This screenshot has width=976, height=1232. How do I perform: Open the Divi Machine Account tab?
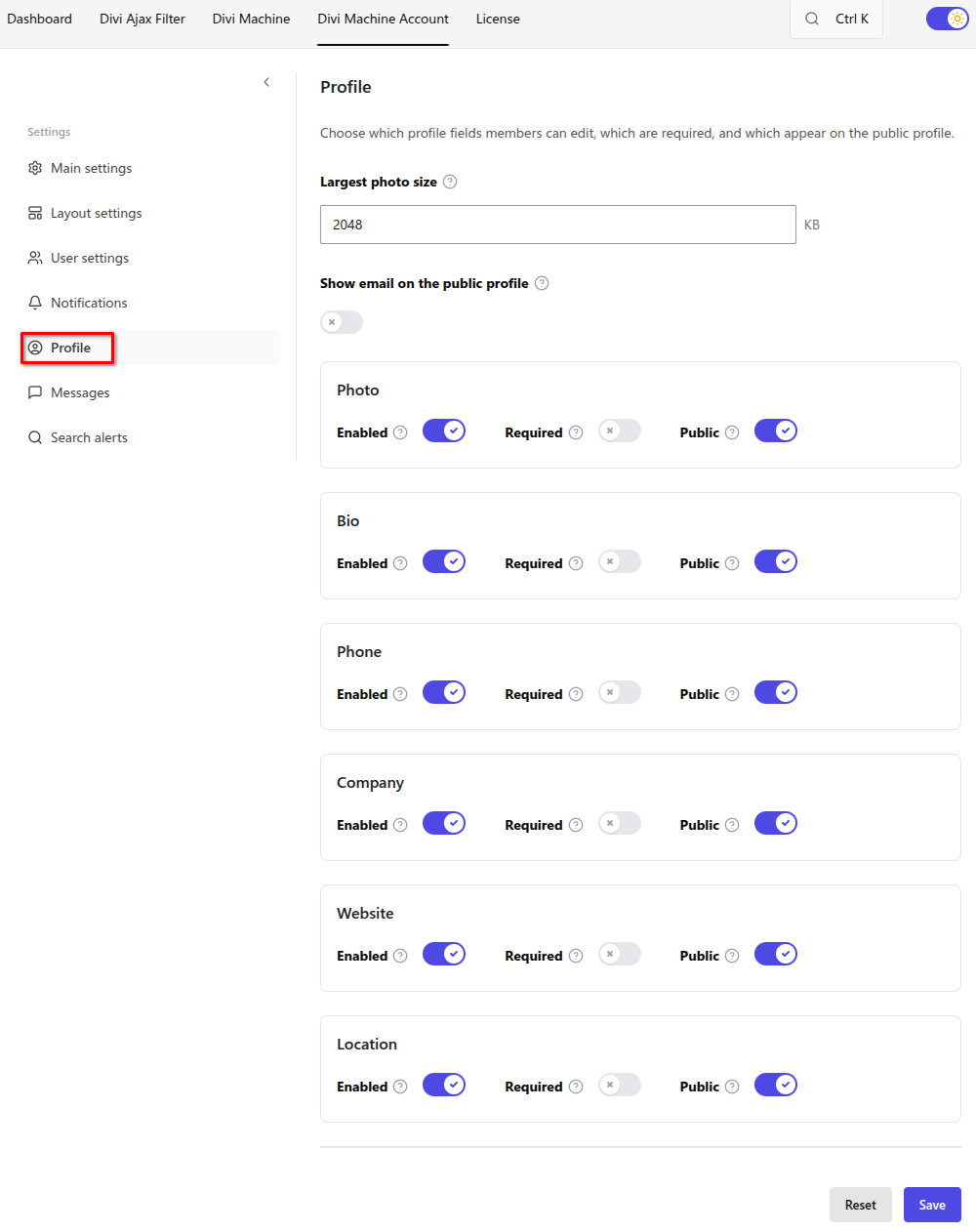pos(383,19)
